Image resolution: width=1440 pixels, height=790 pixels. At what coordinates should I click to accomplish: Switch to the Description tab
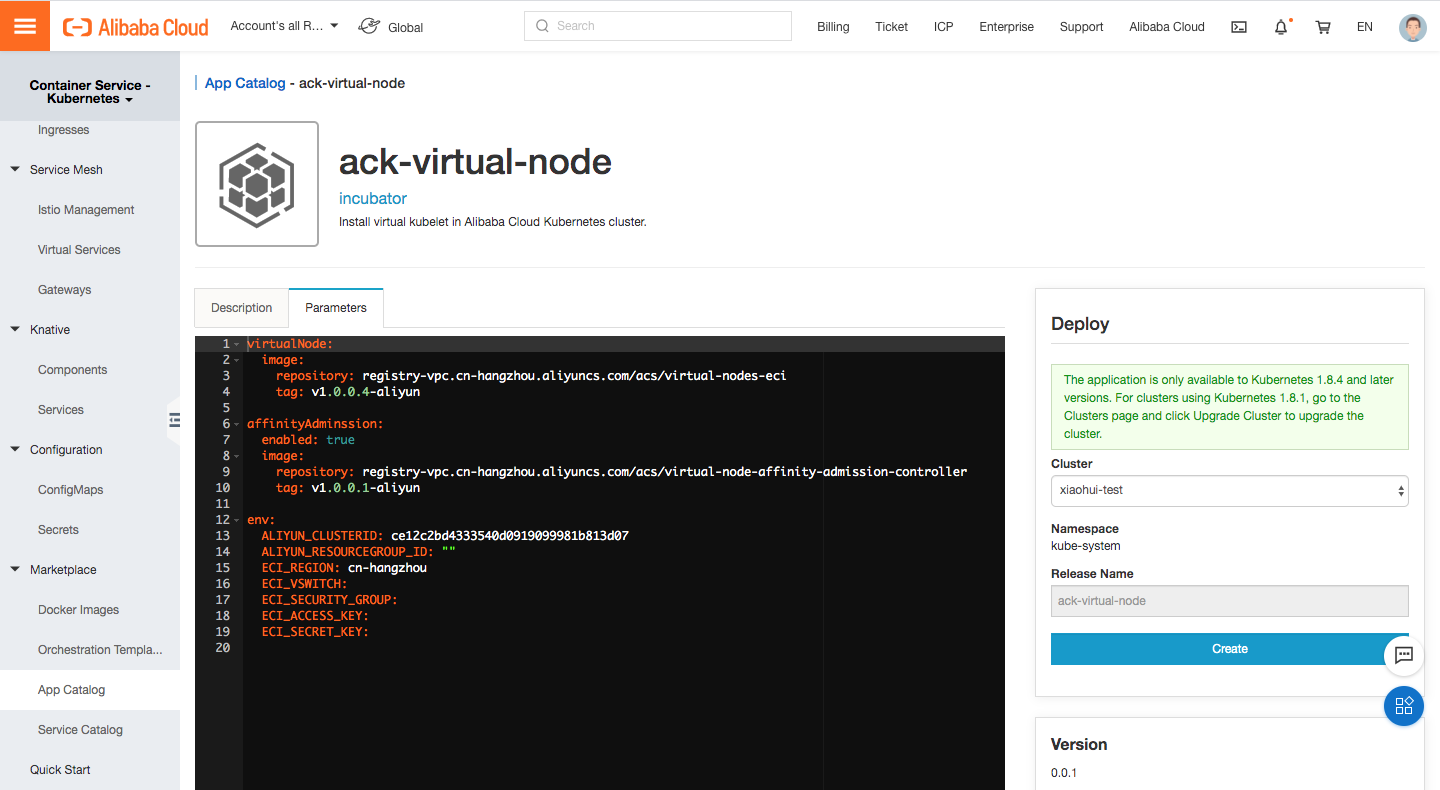(242, 308)
